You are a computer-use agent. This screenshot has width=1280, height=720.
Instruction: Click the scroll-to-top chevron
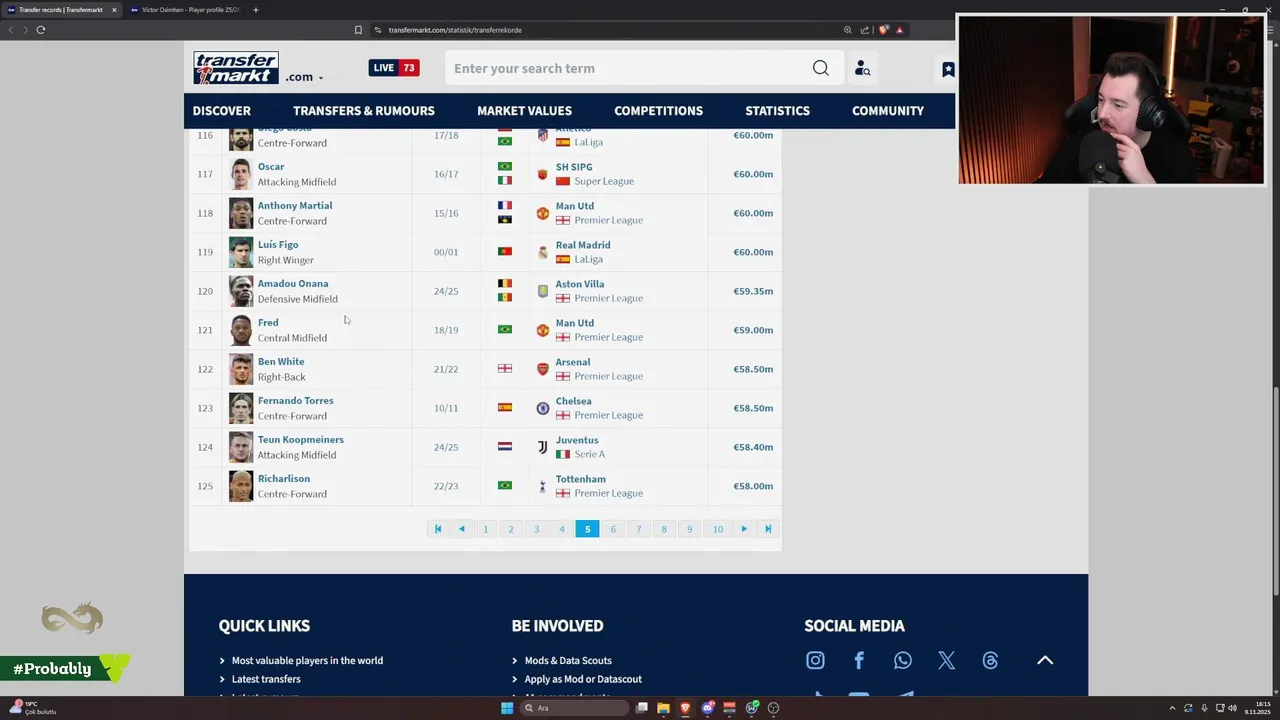[1045, 660]
